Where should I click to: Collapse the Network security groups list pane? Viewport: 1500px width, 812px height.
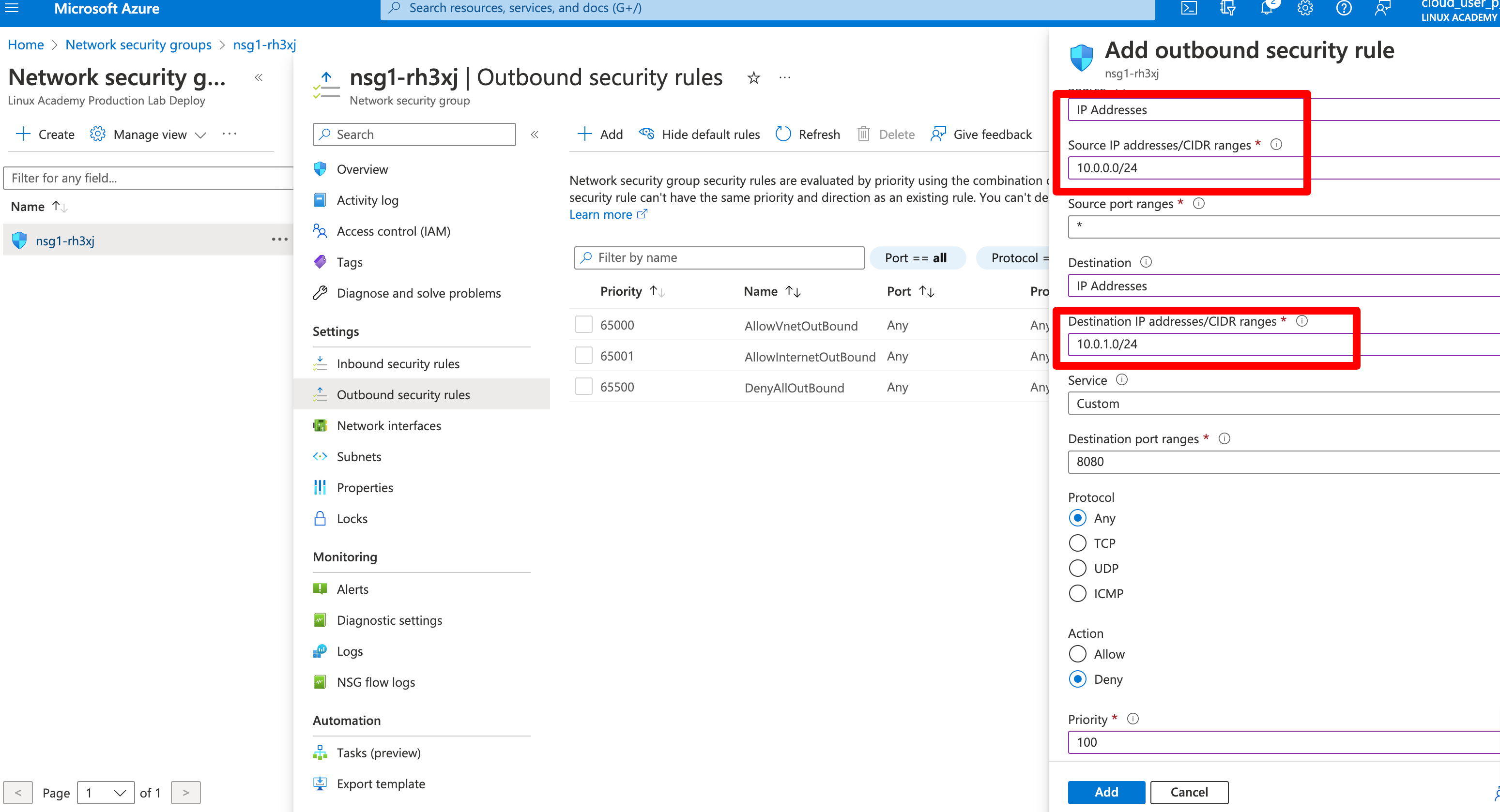coord(259,77)
